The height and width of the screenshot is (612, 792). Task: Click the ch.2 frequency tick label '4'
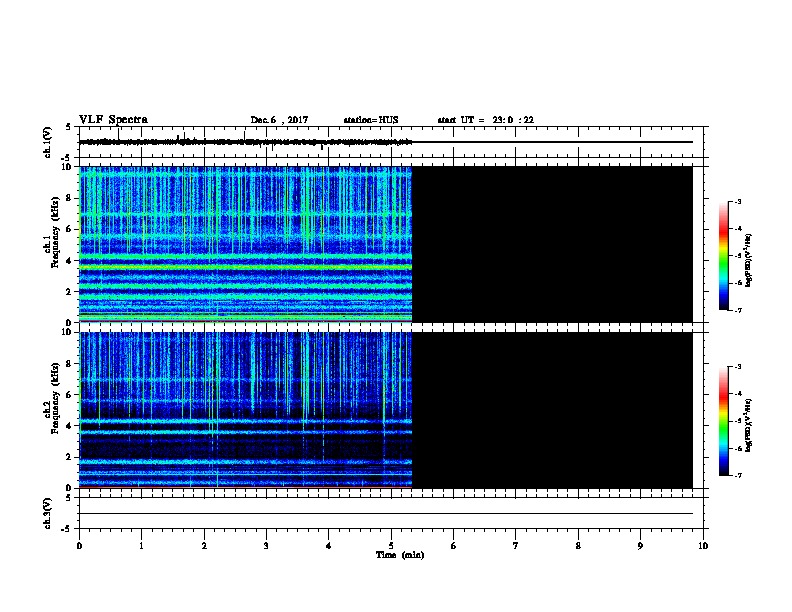(69, 426)
